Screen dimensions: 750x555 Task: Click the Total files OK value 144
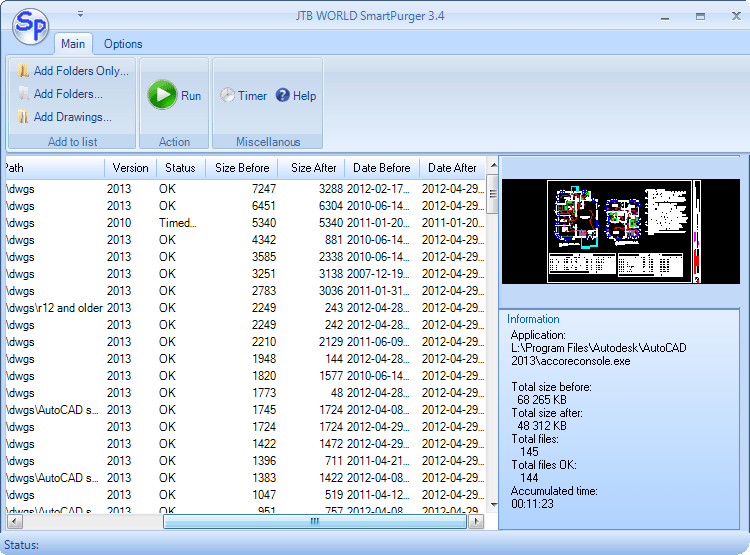point(529,478)
